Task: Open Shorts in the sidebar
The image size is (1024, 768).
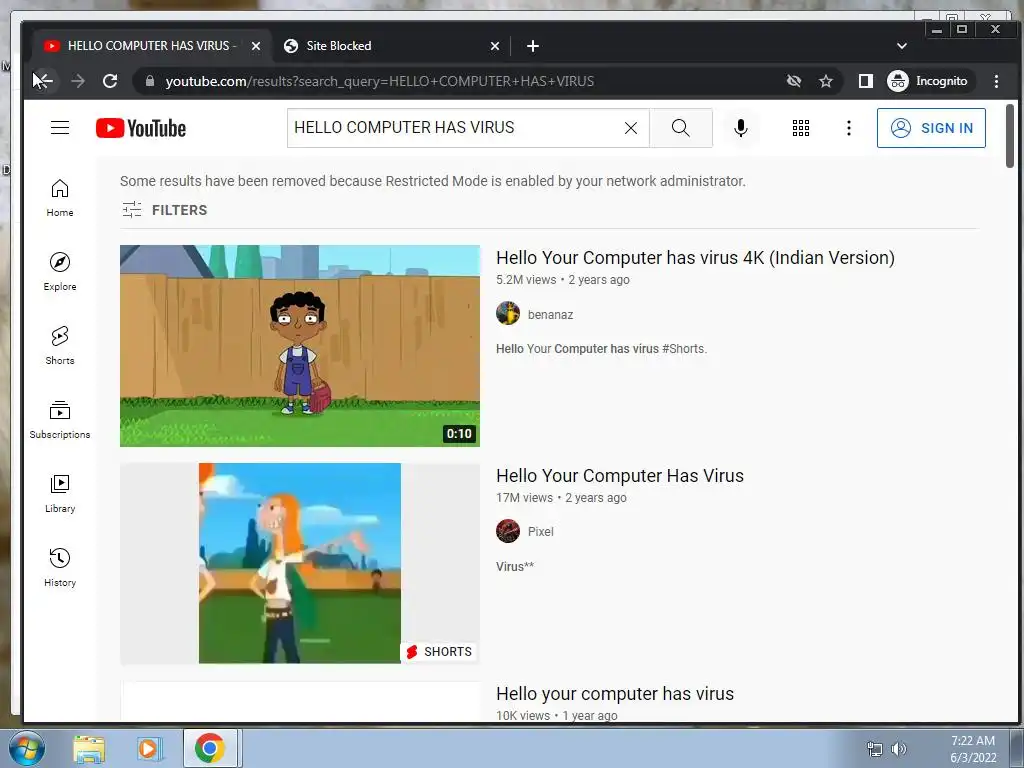Action: tap(60, 345)
